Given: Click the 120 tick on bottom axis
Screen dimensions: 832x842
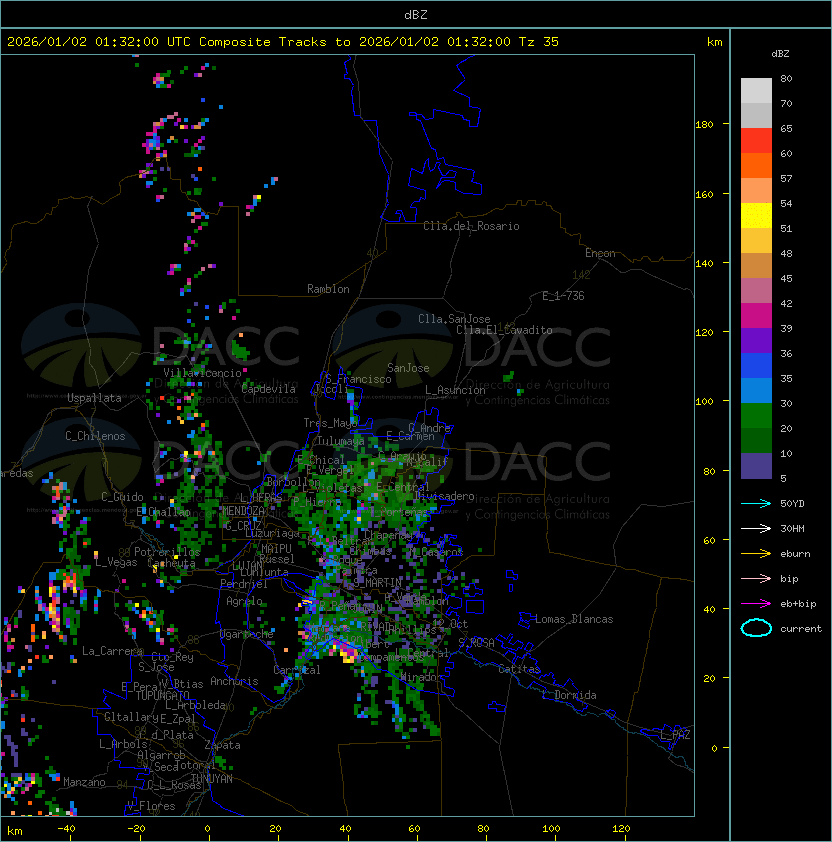Looking at the screenshot, I should (x=621, y=829).
